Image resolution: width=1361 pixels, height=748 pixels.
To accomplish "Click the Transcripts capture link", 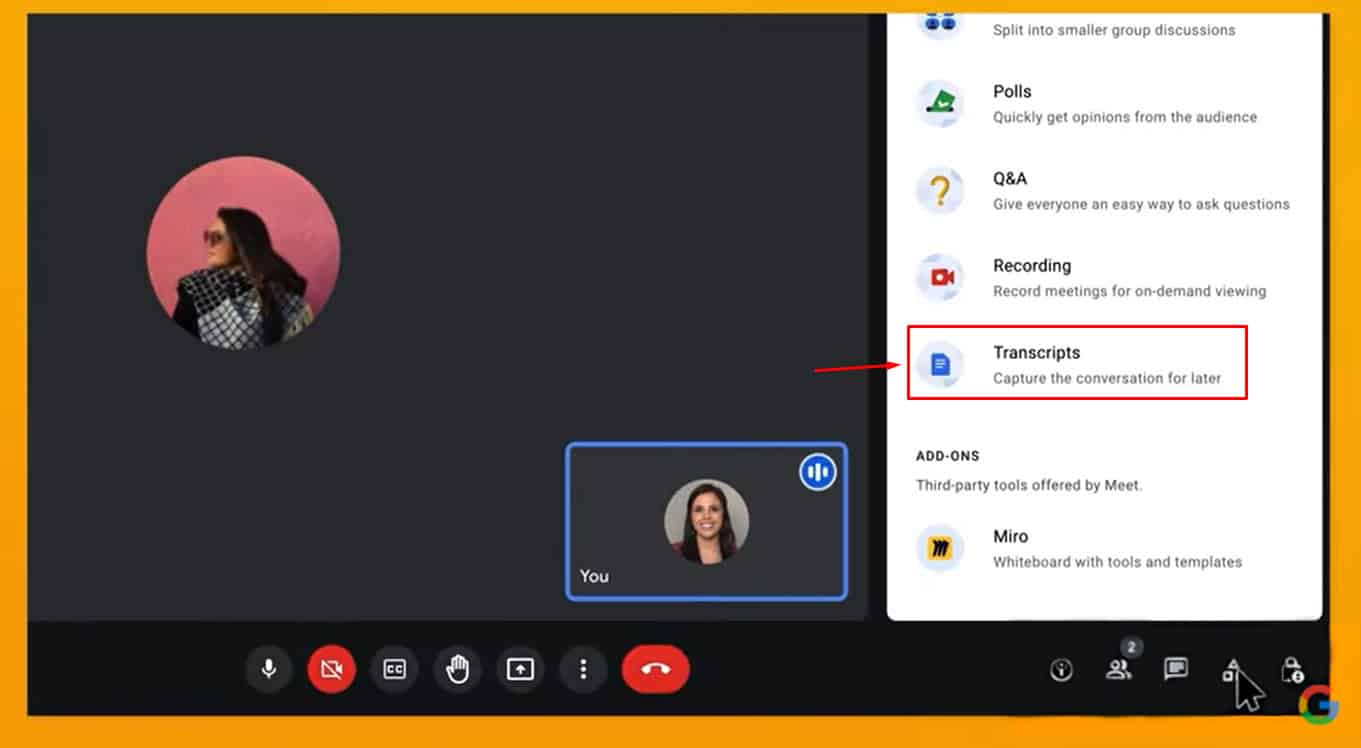I will click(1106, 378).
